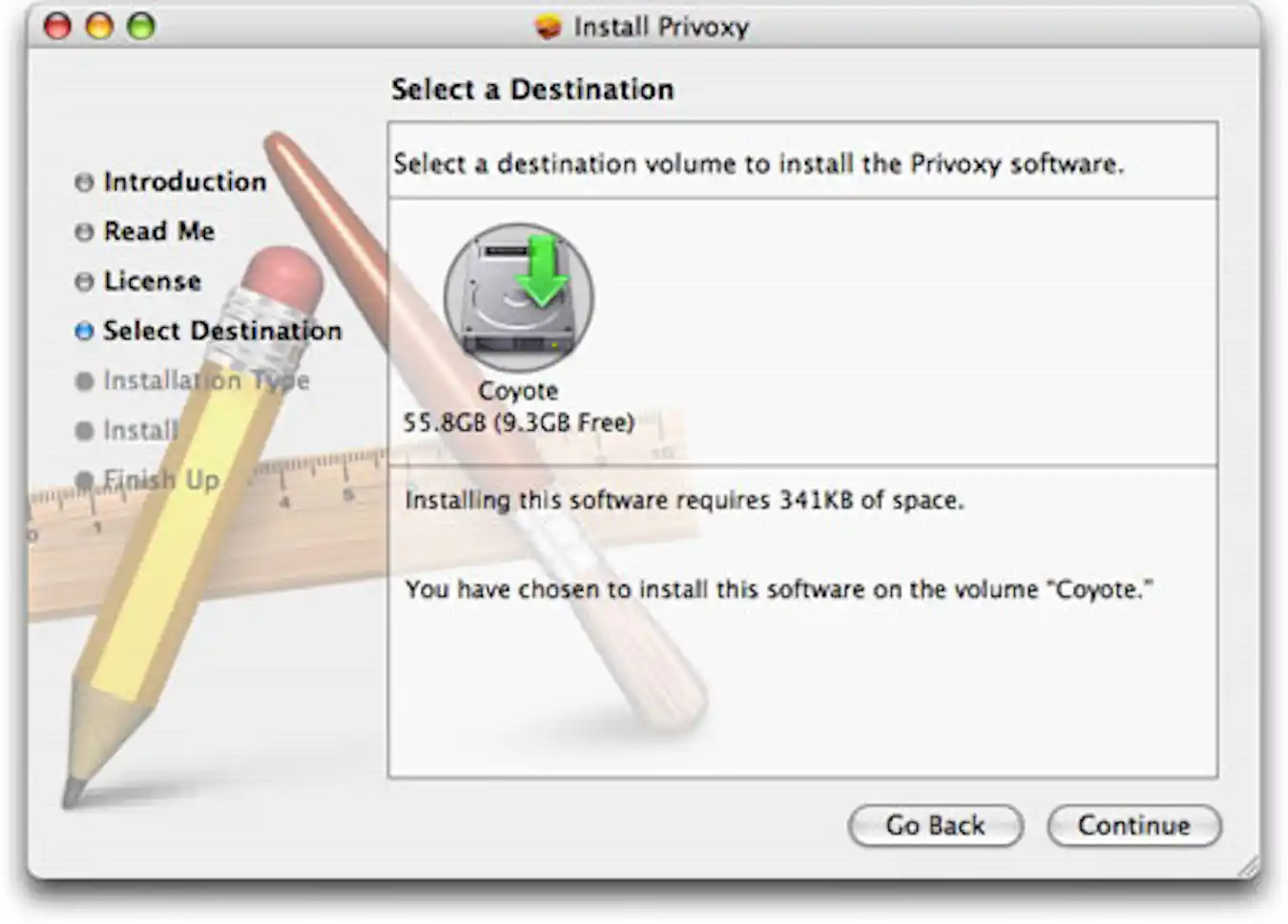Viewport: 1288px width, 924px height.
Task: Click the License step label in sidebar
Action: pyautogui.click(x=152, y=281)
